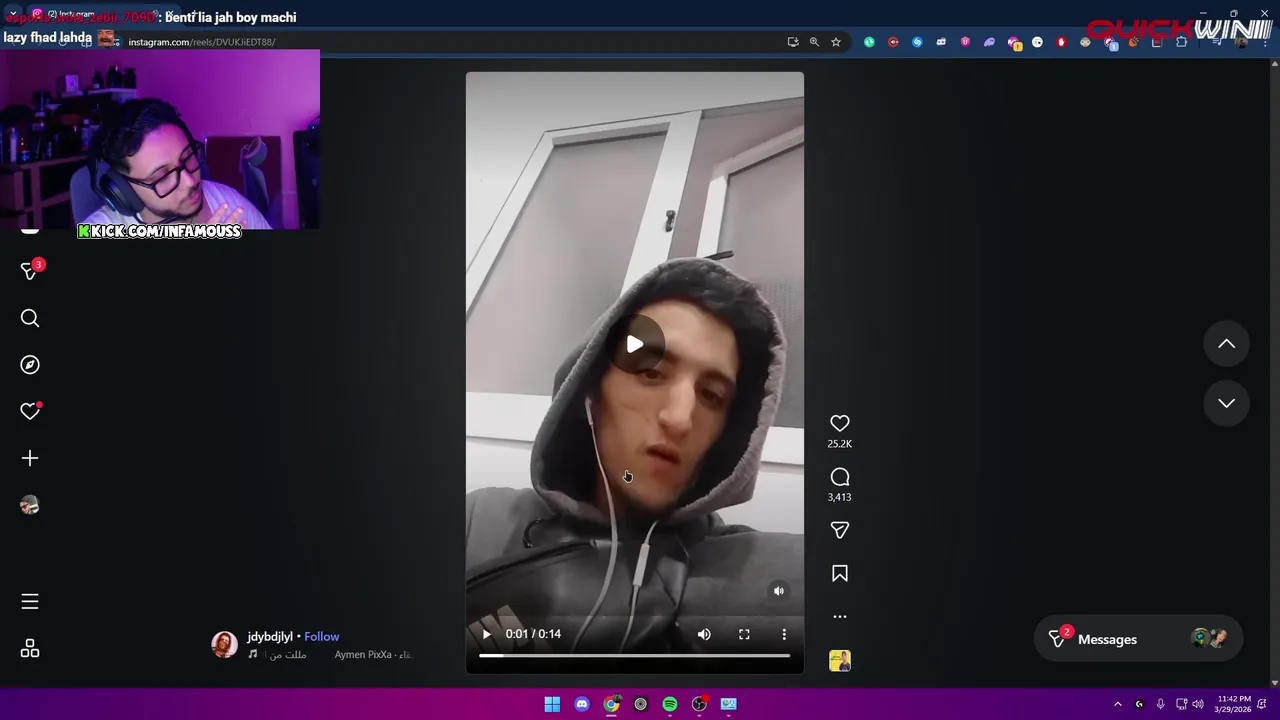Open the video player's three-dot options menu
The width and height of the screenshot is (1280, 720).
(x=784, y=634)
